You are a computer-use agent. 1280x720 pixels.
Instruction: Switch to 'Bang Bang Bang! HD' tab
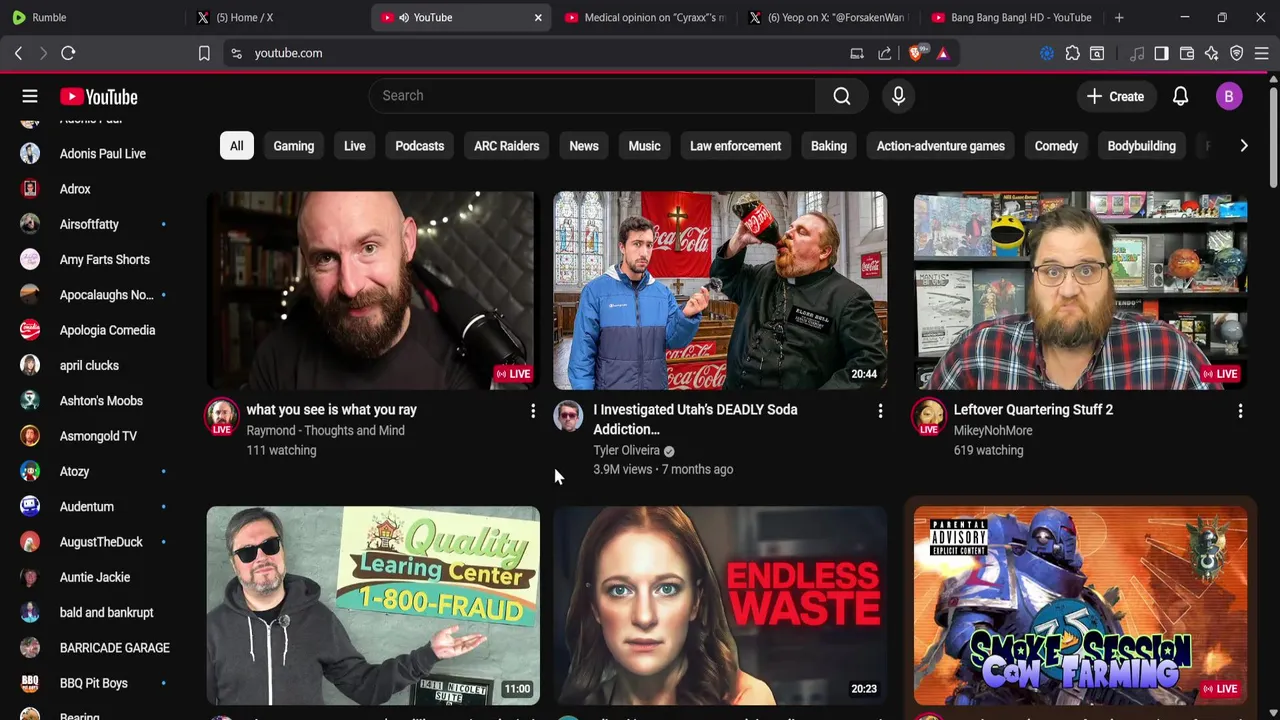[x=1010, y=17]
